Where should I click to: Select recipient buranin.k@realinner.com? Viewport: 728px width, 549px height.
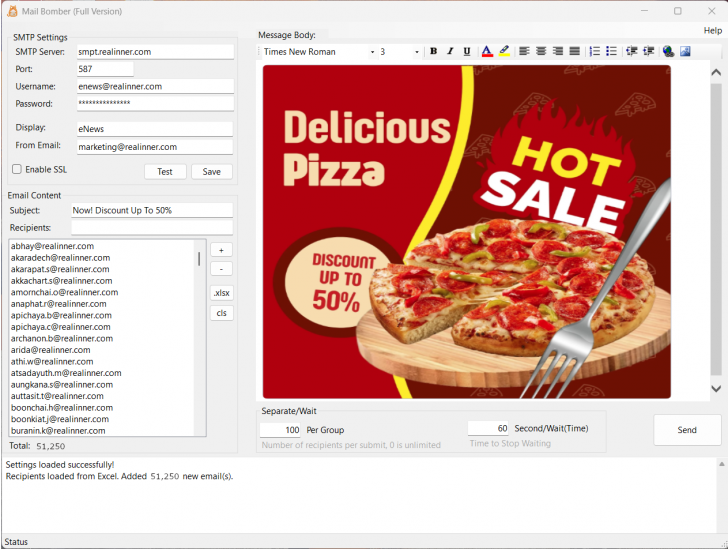click(x=58, y=431)
